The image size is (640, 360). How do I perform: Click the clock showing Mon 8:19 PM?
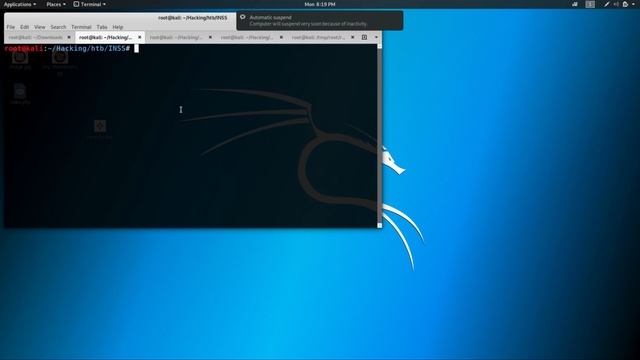pyautogui.click(x=320, y=4)
